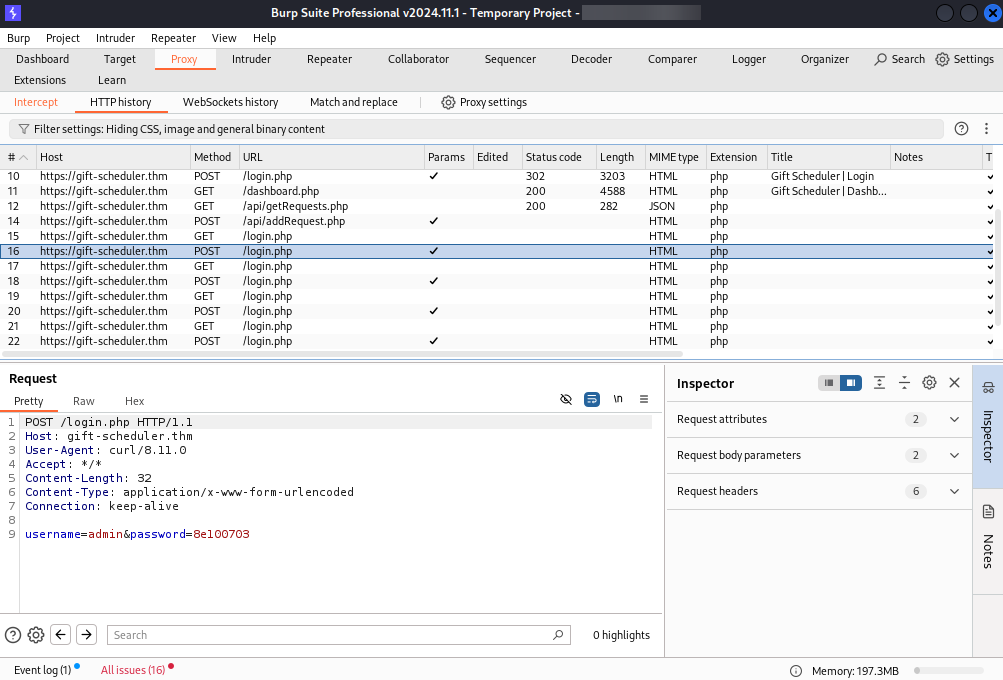Open the Burp menu
Image resolution: width=1003 pixels, height=680 pixels.
click(x=19, y=38)
